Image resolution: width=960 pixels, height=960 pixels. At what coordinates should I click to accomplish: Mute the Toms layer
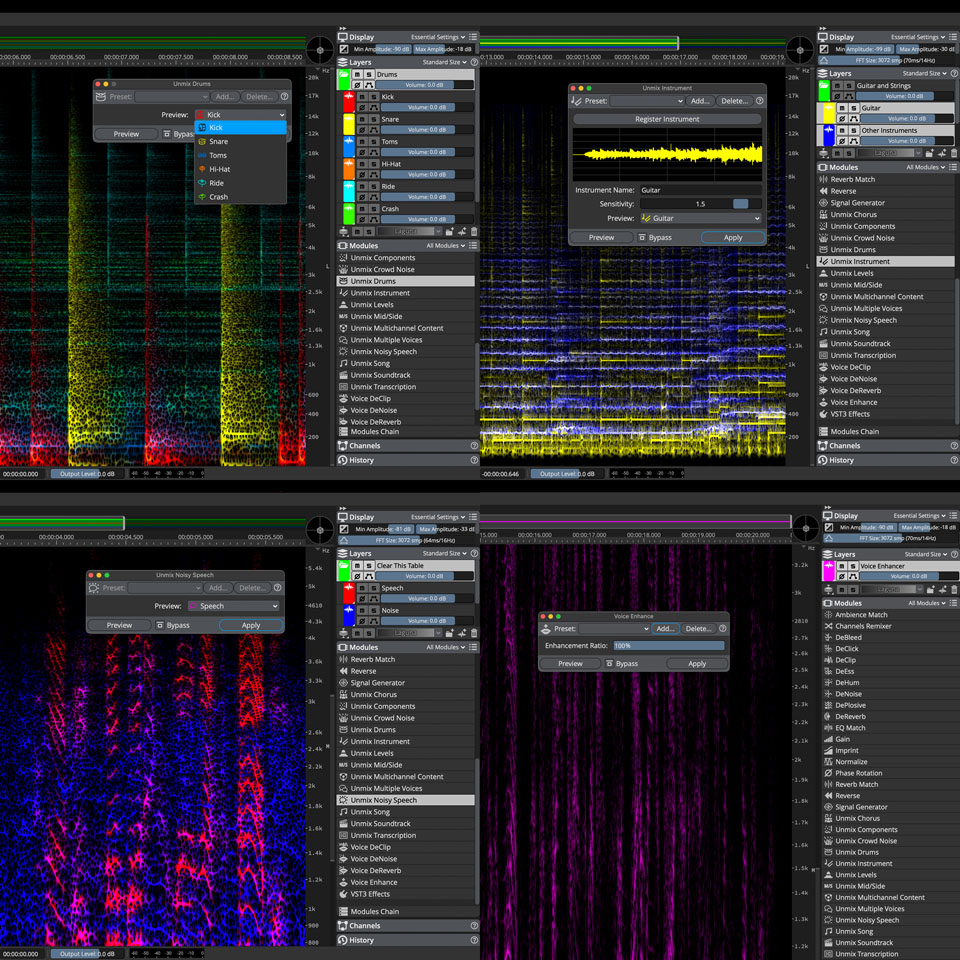tap(362, 141)
